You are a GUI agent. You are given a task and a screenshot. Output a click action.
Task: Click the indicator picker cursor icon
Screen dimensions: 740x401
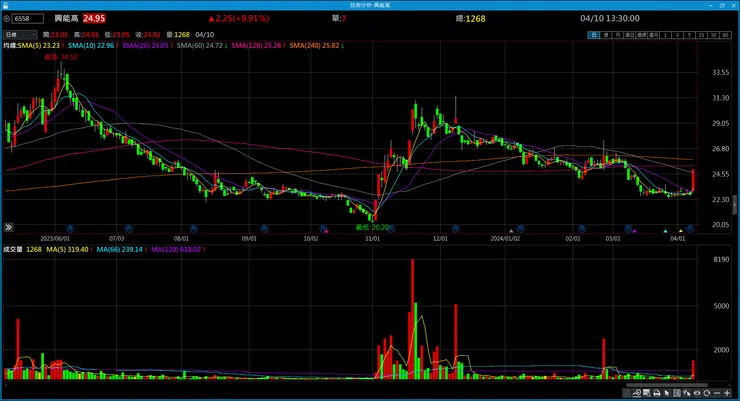tap(686, 393)
